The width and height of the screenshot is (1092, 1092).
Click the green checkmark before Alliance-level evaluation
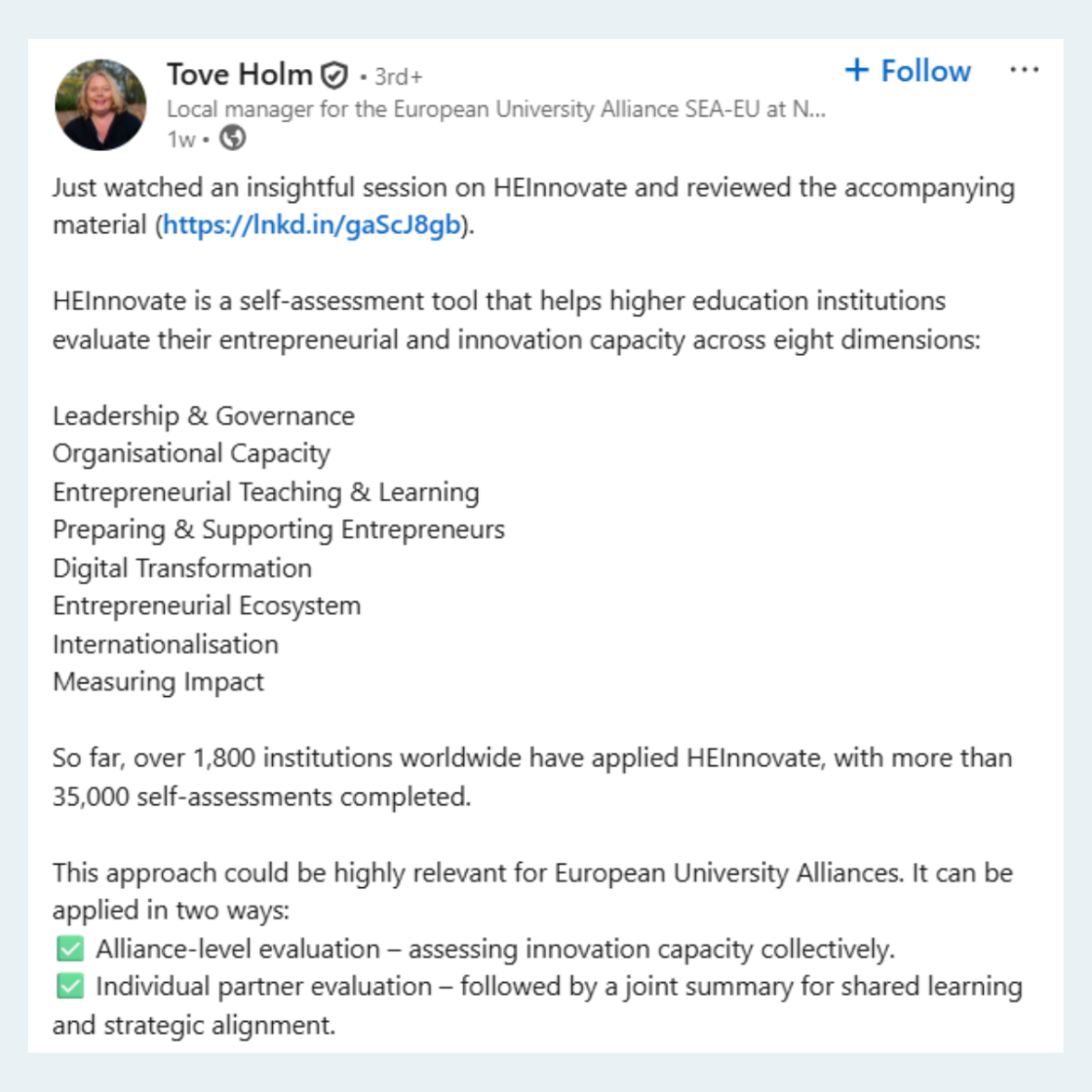[70, 949]
